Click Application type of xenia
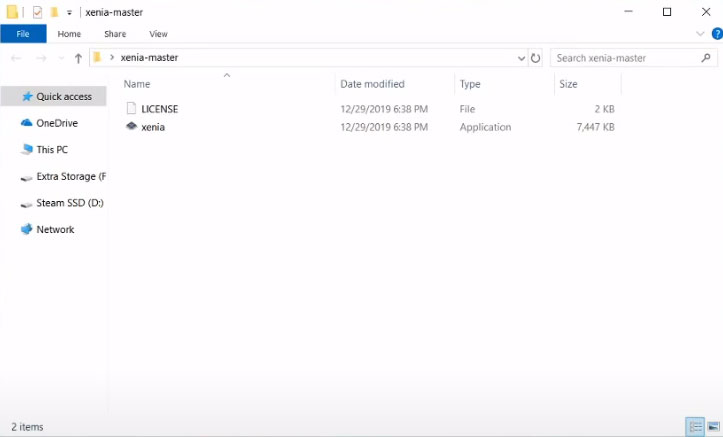723x437 pixels. pyautogui.click(x=485, y=127)
